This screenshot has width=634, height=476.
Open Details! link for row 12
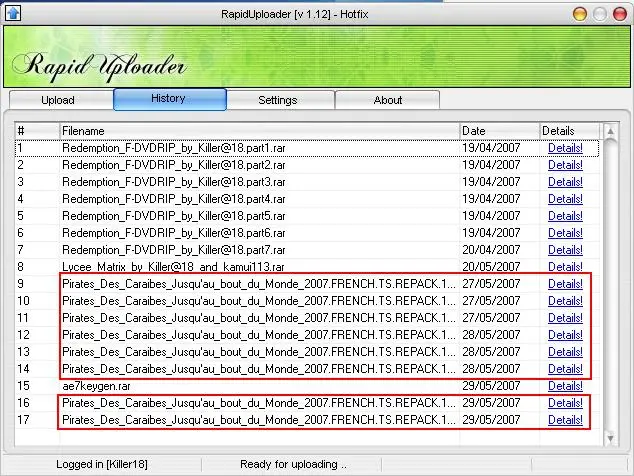(565, 335)
